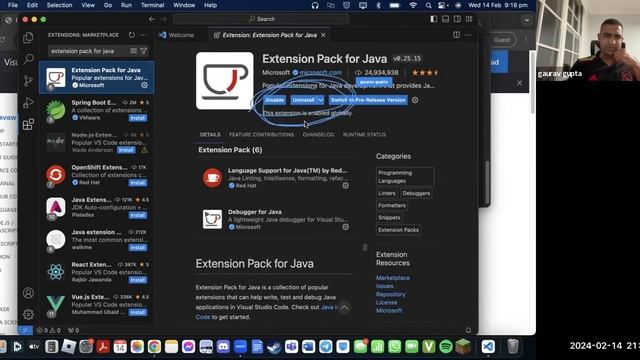Install the Node.js Extension Pack

[126, 150]
